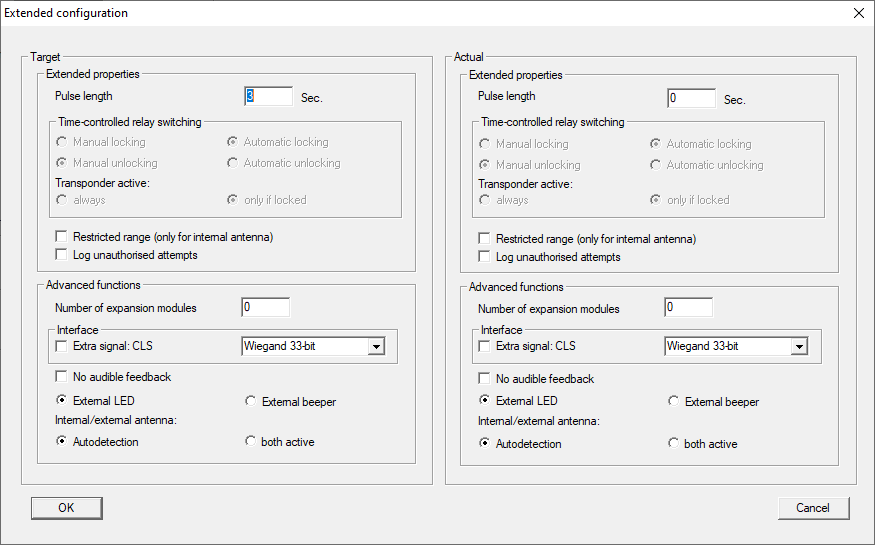Expand the Actual Wiegand 33-bit dropdown

pos(799,347)
